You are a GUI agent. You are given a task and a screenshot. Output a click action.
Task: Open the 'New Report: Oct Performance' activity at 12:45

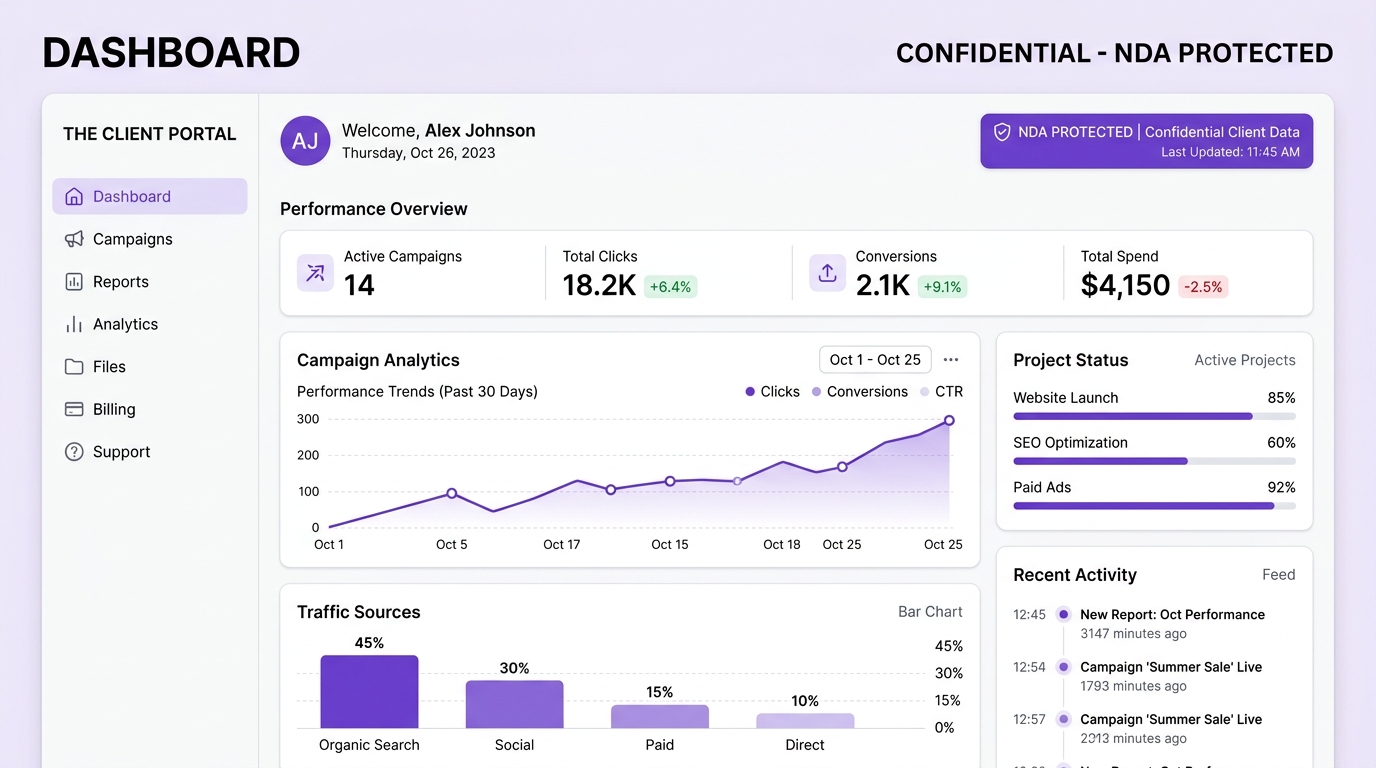coord(1172,615)
